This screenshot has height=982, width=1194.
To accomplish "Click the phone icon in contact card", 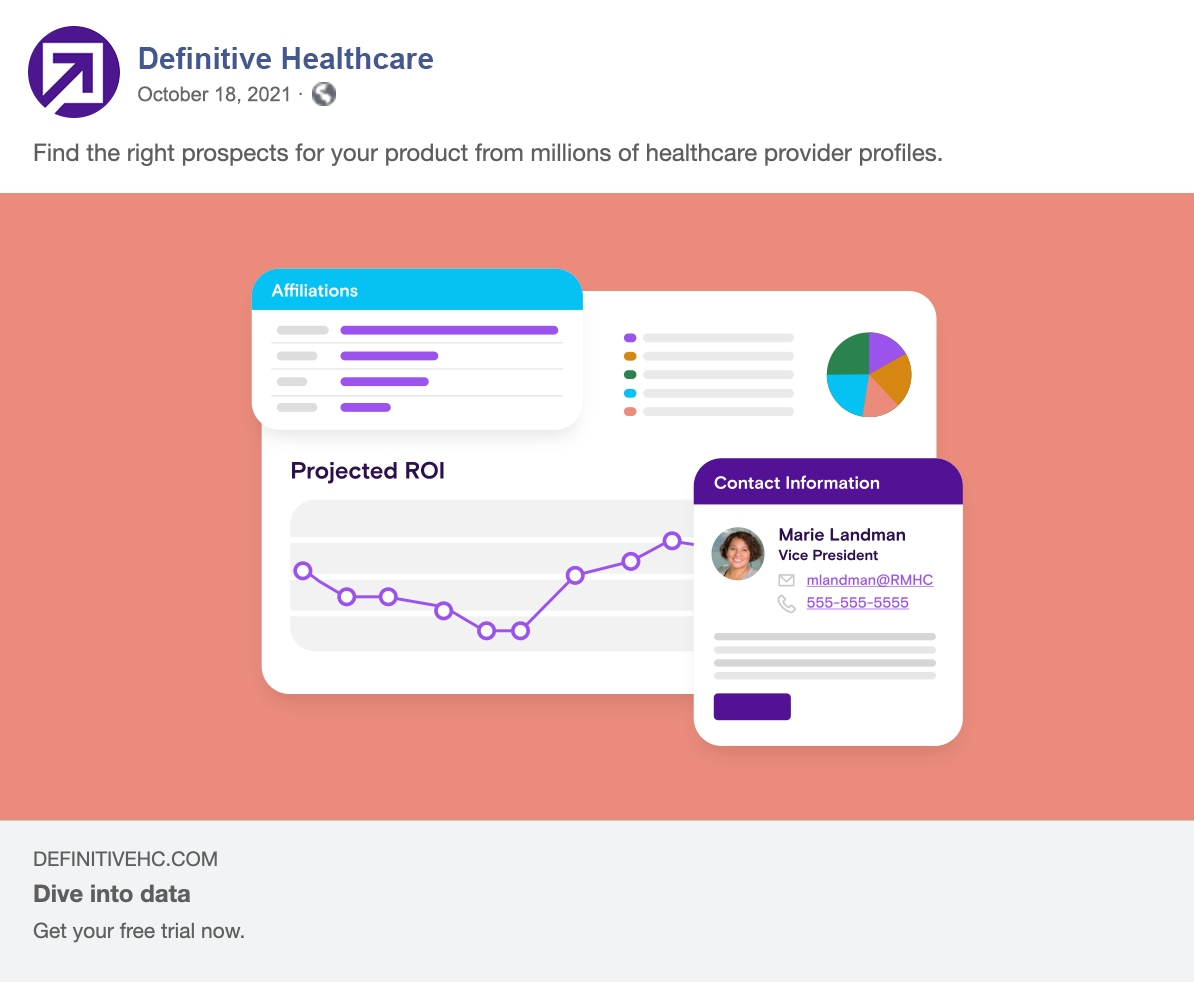I will pos(787,604).
